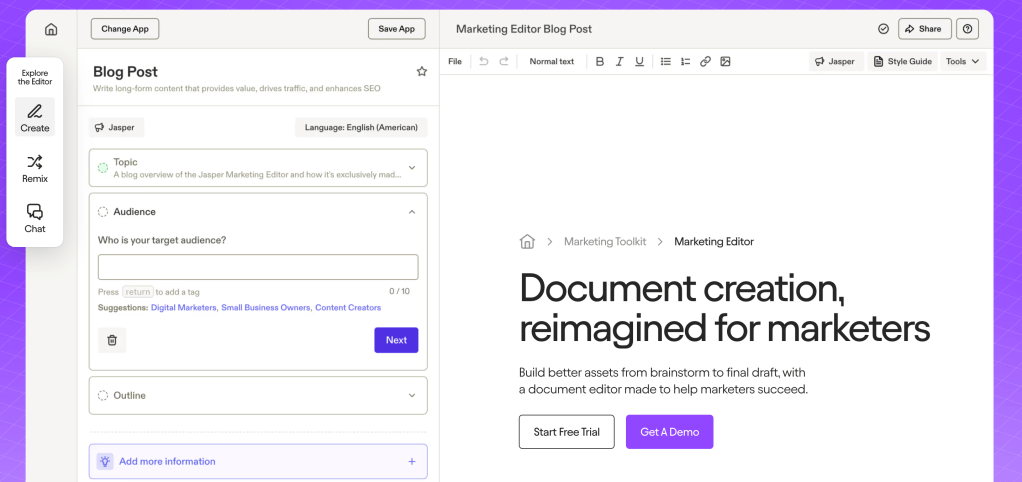Open the File menu
Image resolution: width=1022 pixels, height=482 pixels.
point(455,62)
